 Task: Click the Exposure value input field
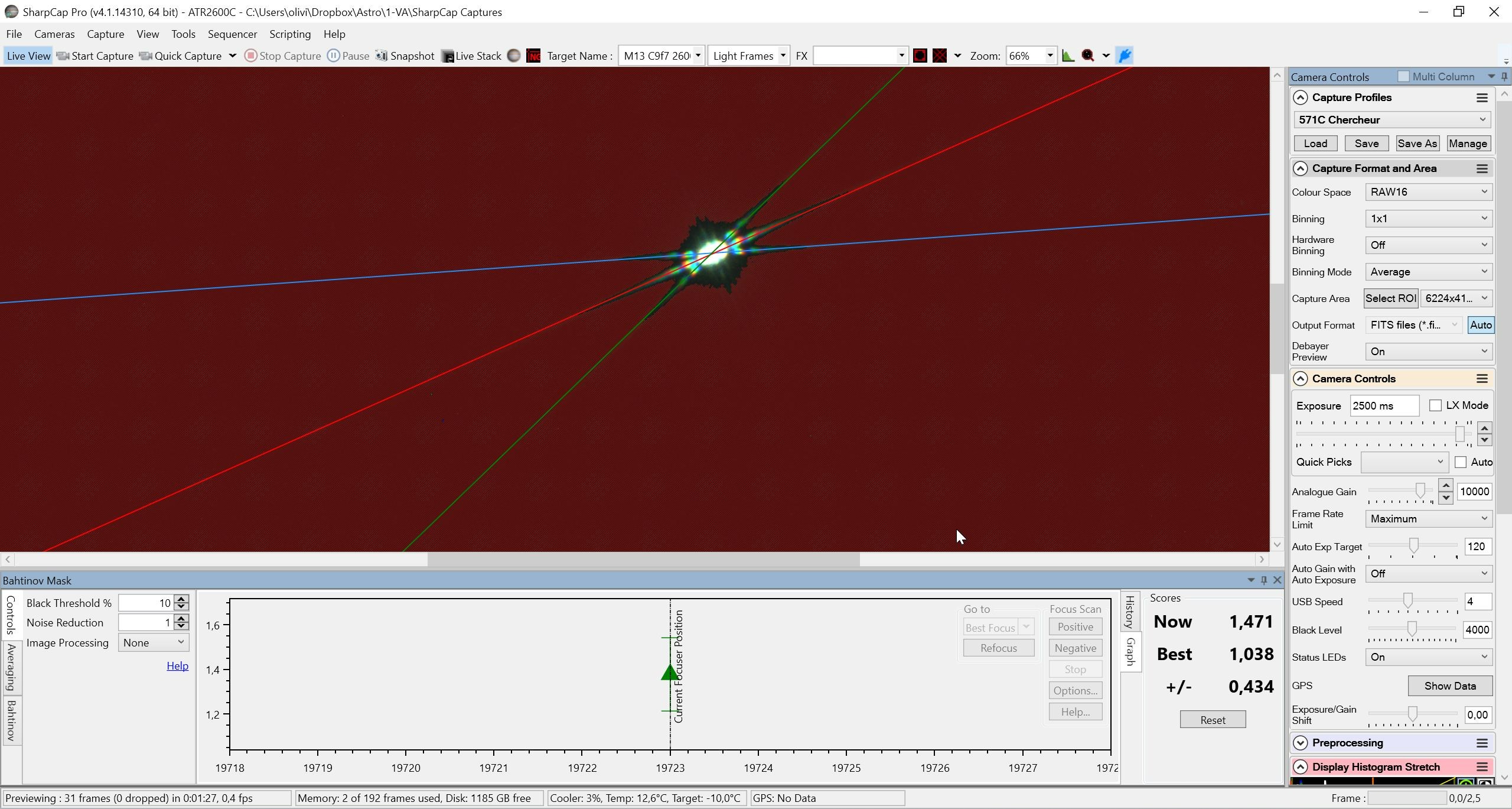(1384, 405)
